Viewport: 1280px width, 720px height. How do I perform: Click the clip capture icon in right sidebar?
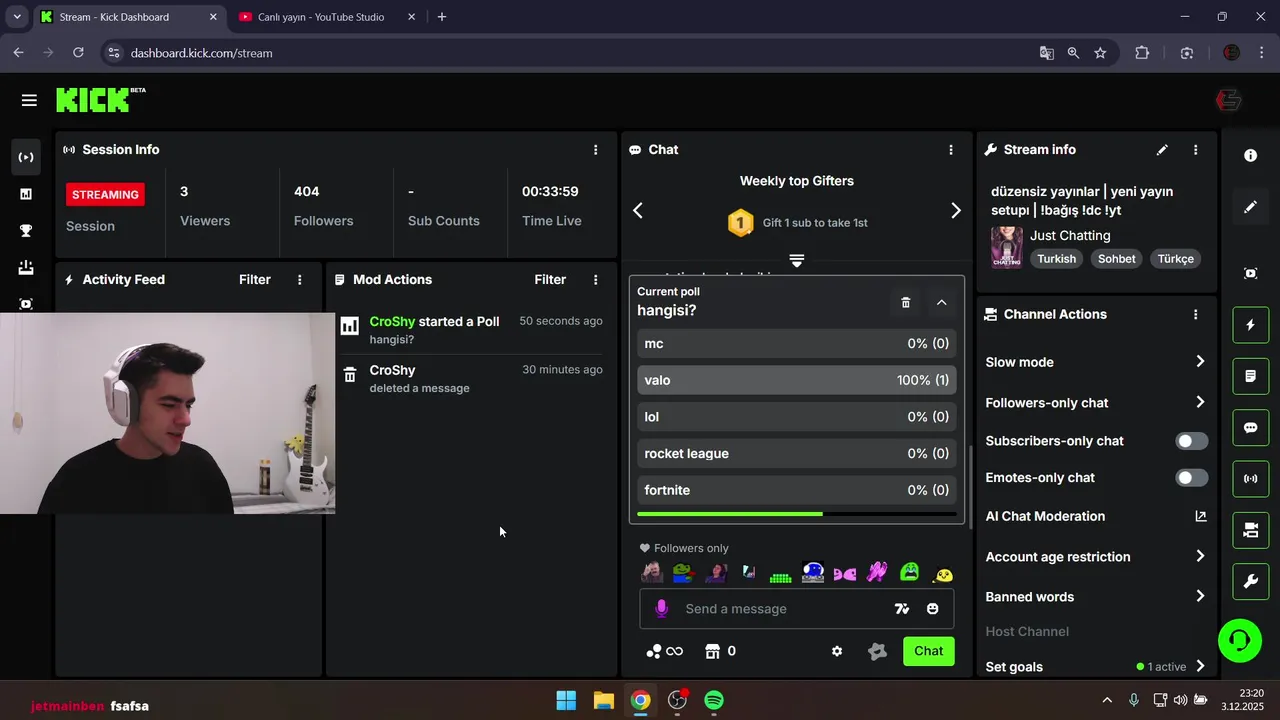1250,273
